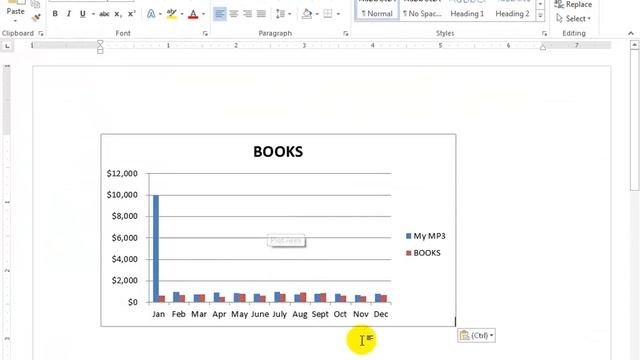Click Sept category label
This screenshot has width=640, height=360.
(x=320, y=314)
